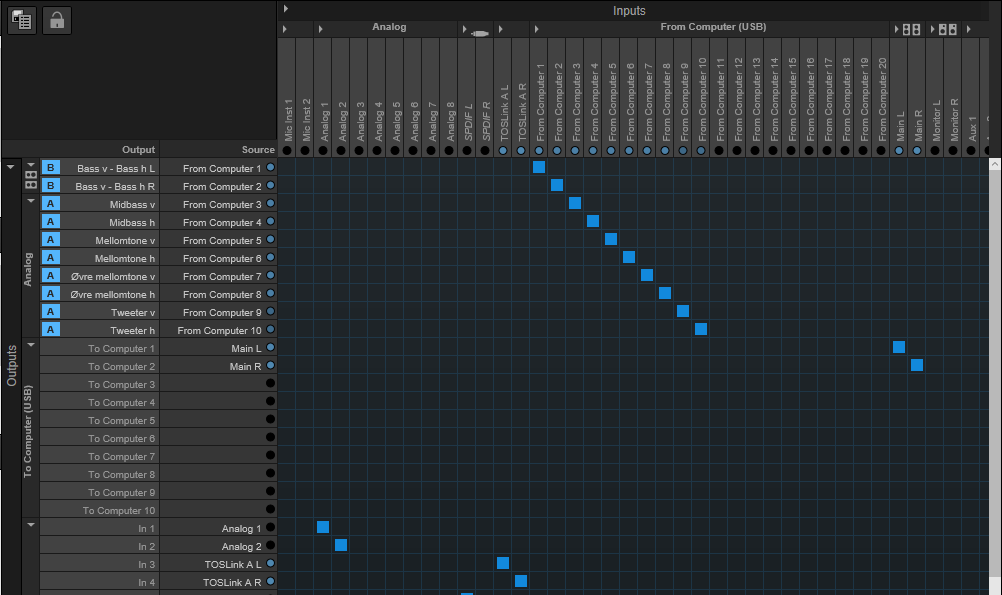Click the From Computer (USB) group header

[713, 27]
